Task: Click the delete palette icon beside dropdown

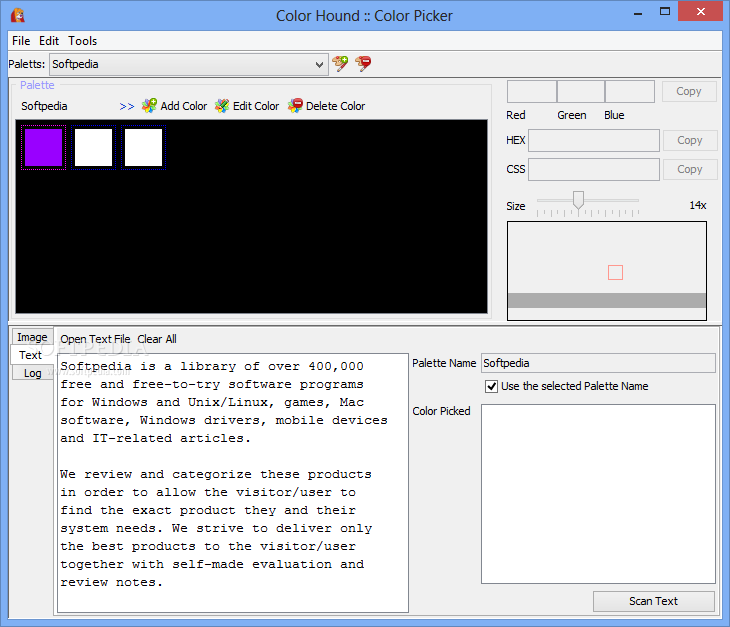Action: (x=363, y=63)
